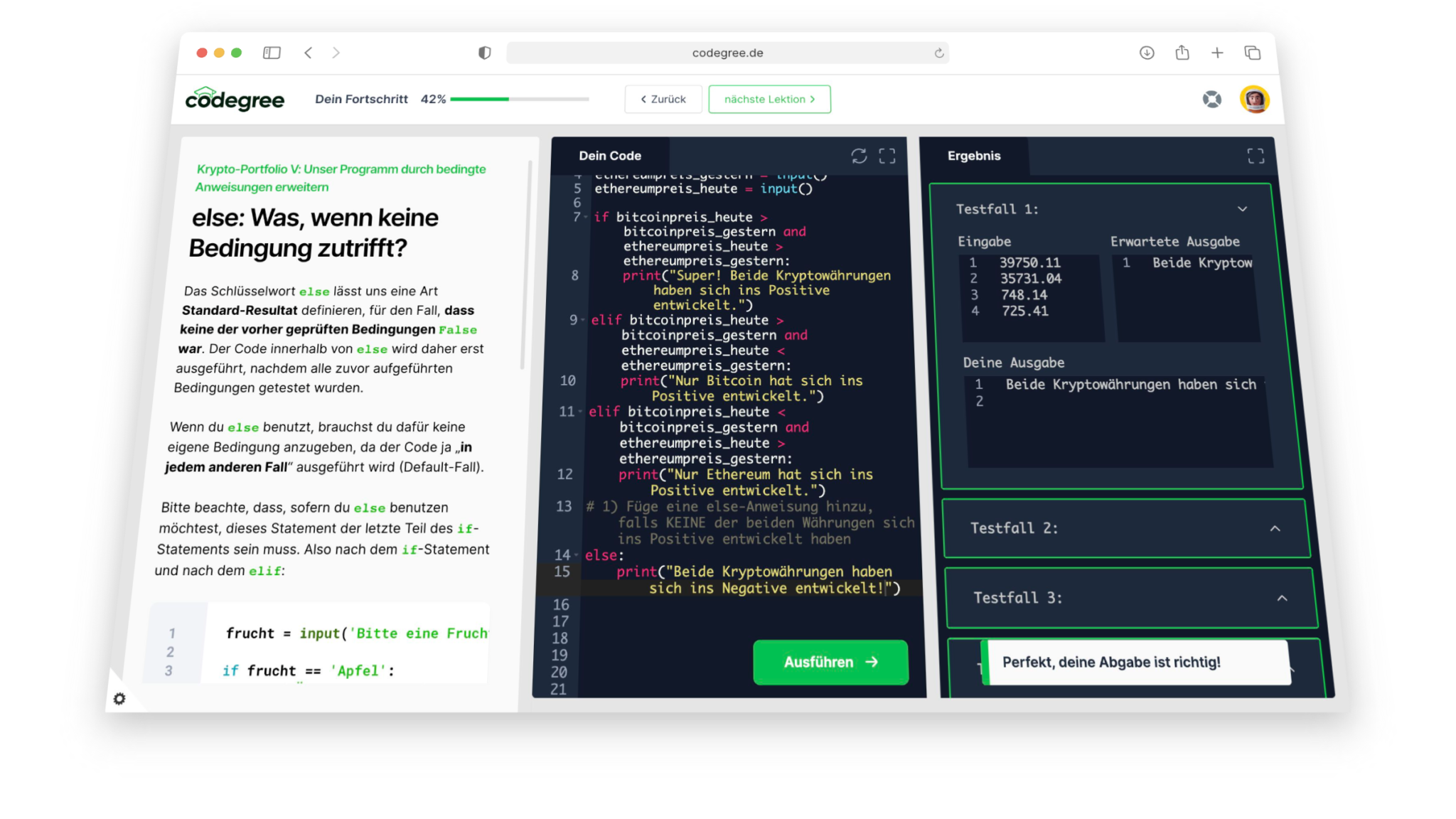The height and width of the screenshot is (819, 1456).
Task: Click the privacy shield icon in address bar
Action: (x=485, y=53)
